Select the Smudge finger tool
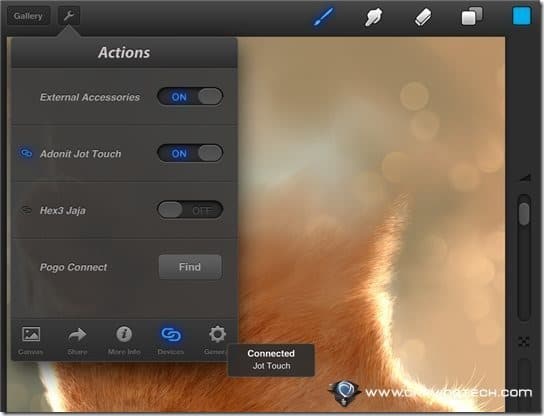This screenshot has width=544, height=416. point(373,16)
